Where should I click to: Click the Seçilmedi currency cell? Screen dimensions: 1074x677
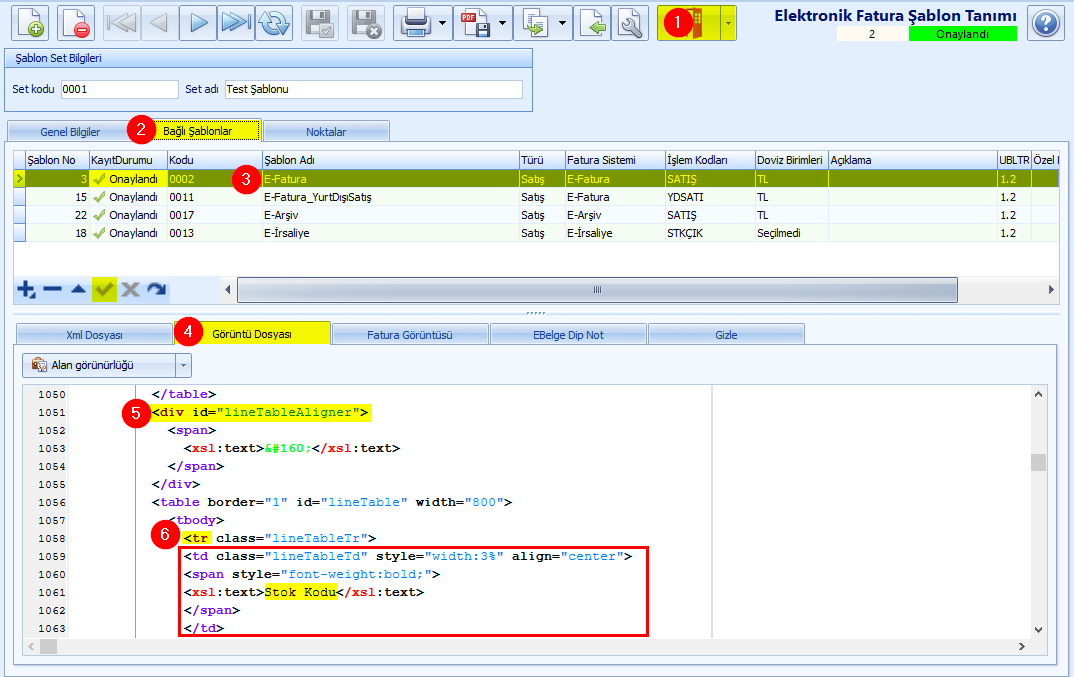point(791,233)
